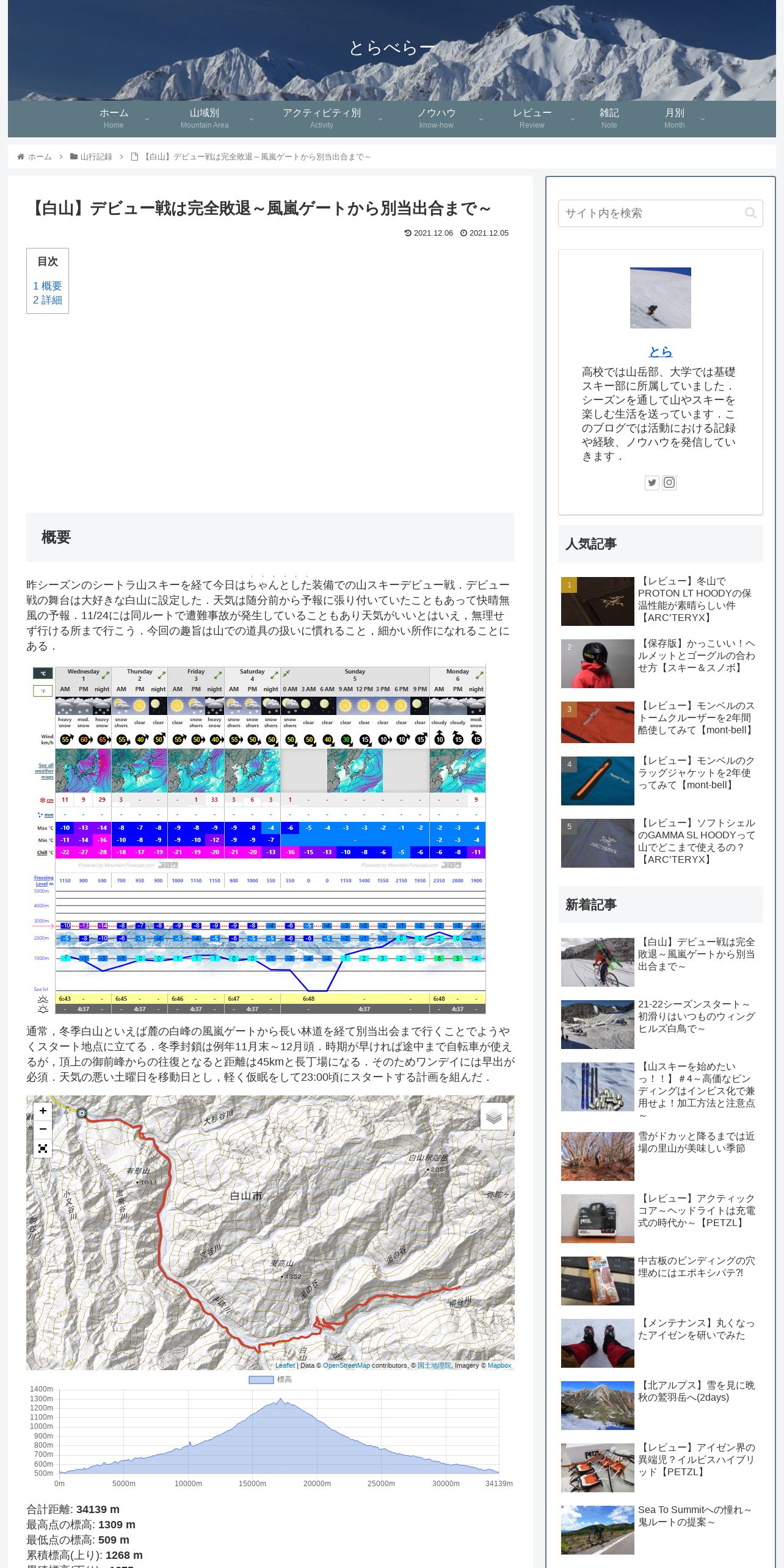Switch forecast to Fahrenheit units
The image size is (784, 1568).
(43, 691)
